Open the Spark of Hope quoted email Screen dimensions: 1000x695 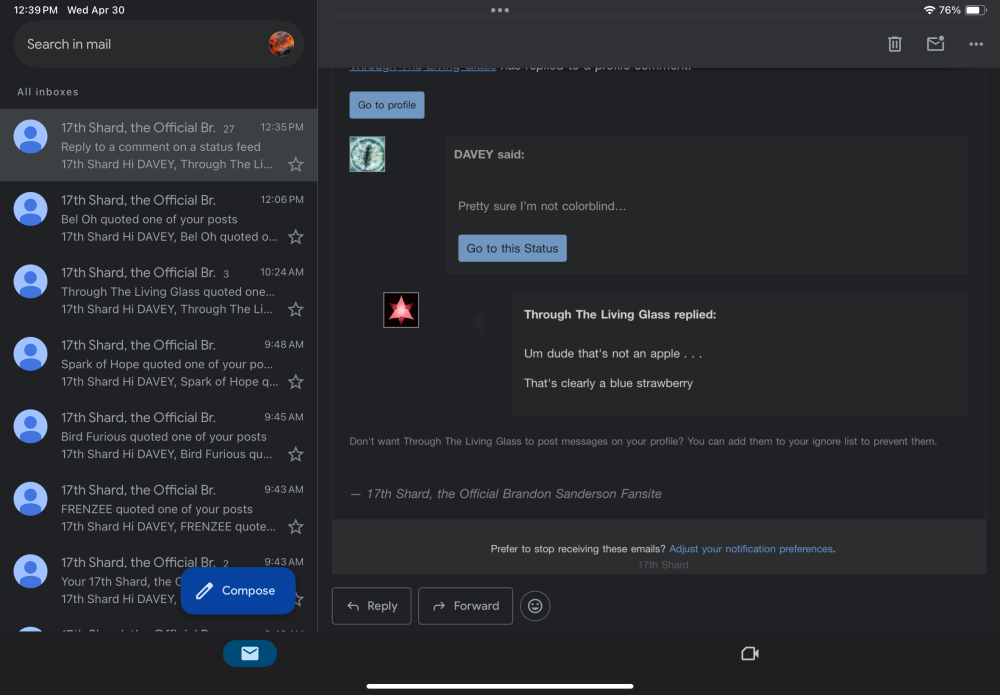click(x=159, y=363)
